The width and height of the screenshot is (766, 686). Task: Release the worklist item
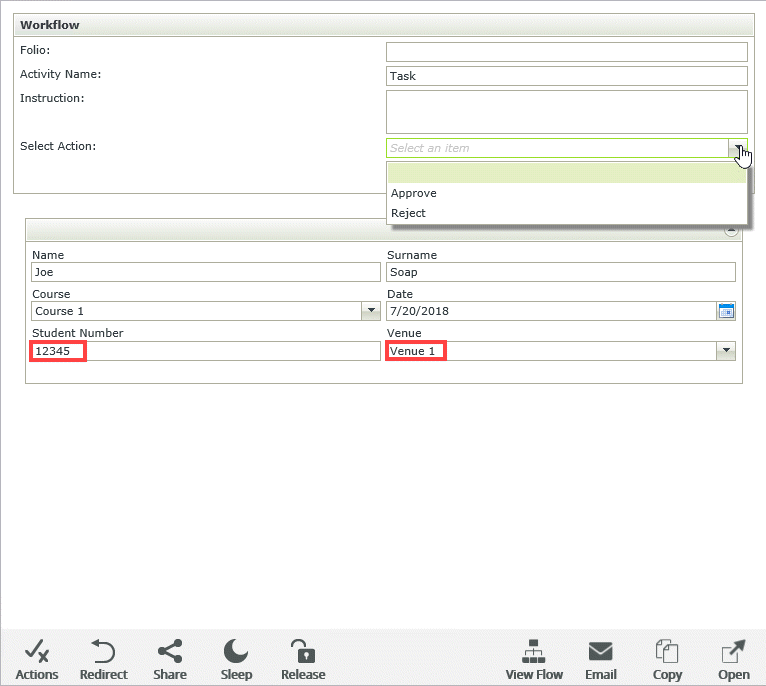point(303,660)
